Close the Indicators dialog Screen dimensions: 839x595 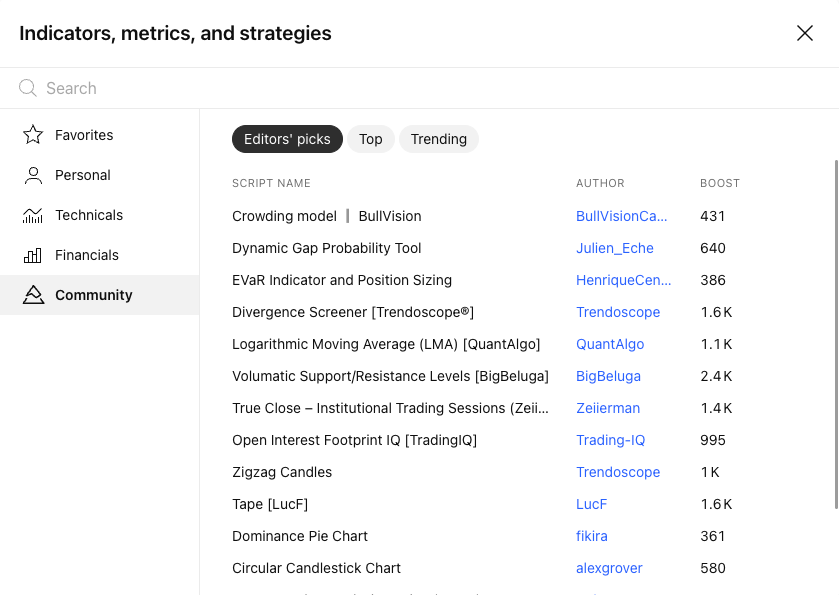(805, 33)
